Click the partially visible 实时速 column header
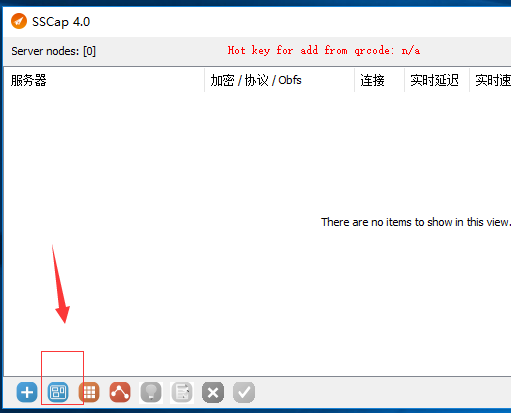 click(x=490, y=80)
